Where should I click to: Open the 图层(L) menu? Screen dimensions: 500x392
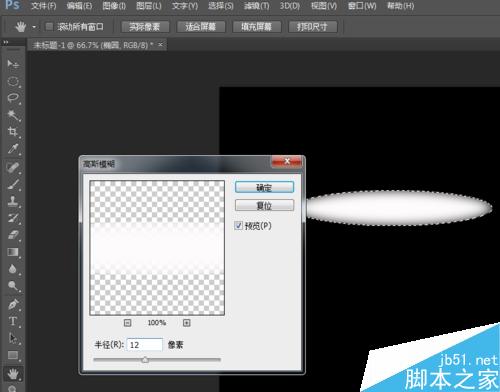point(149,6)
